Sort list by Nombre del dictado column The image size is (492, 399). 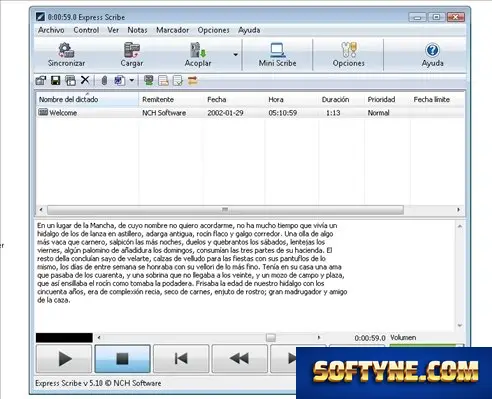point(87,99)
